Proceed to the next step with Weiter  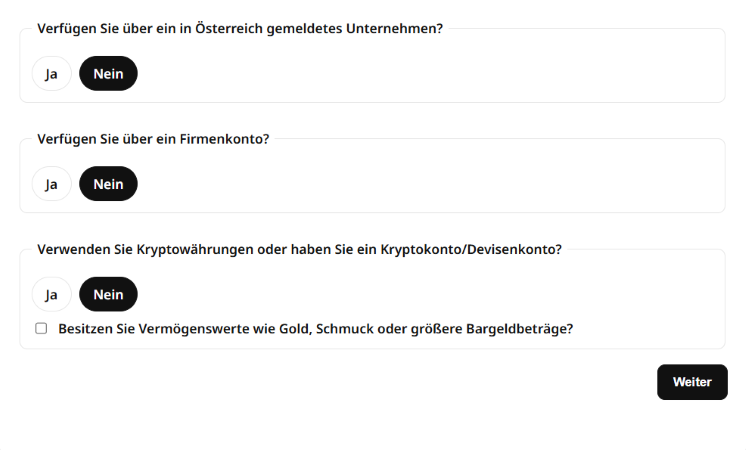click(692, 382)
